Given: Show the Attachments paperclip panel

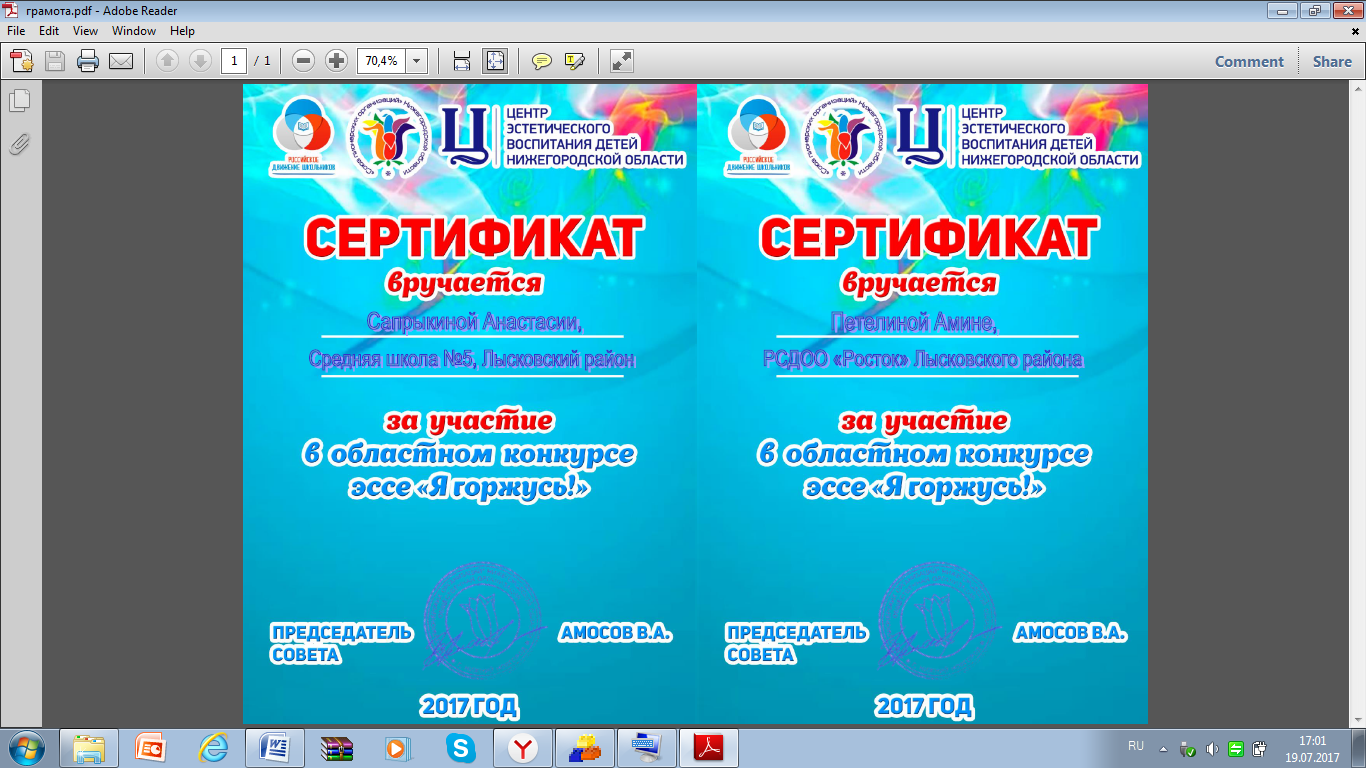Looking at the screenshot, I should click(20, 144).
